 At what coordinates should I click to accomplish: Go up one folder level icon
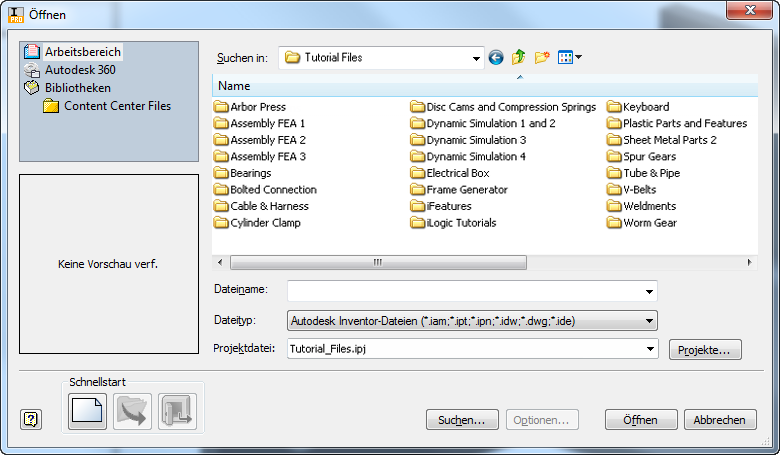[x=518, y=57]
